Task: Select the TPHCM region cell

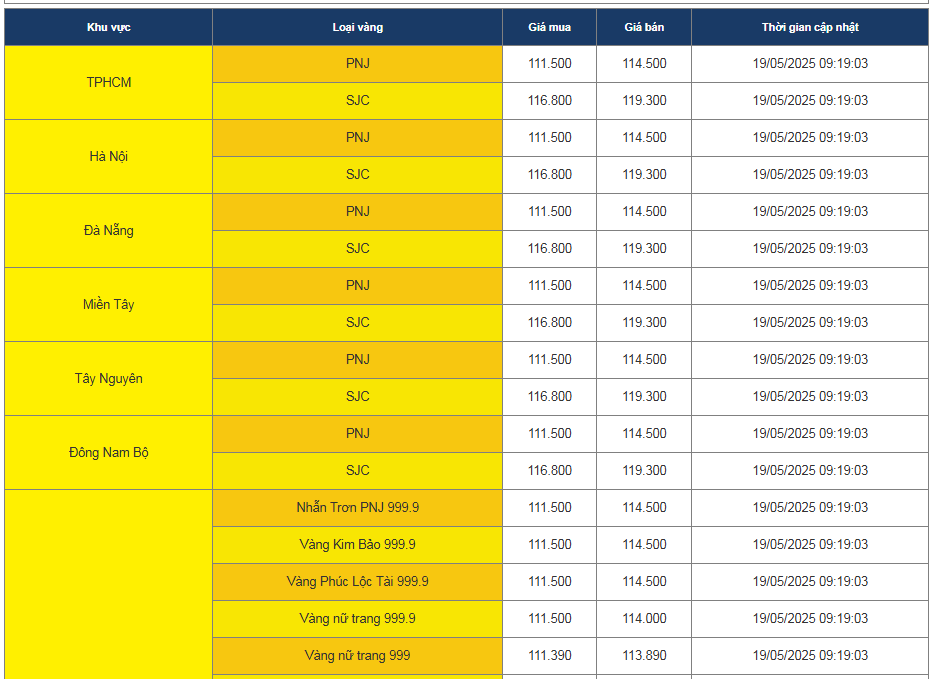Action: coord(108,82)
